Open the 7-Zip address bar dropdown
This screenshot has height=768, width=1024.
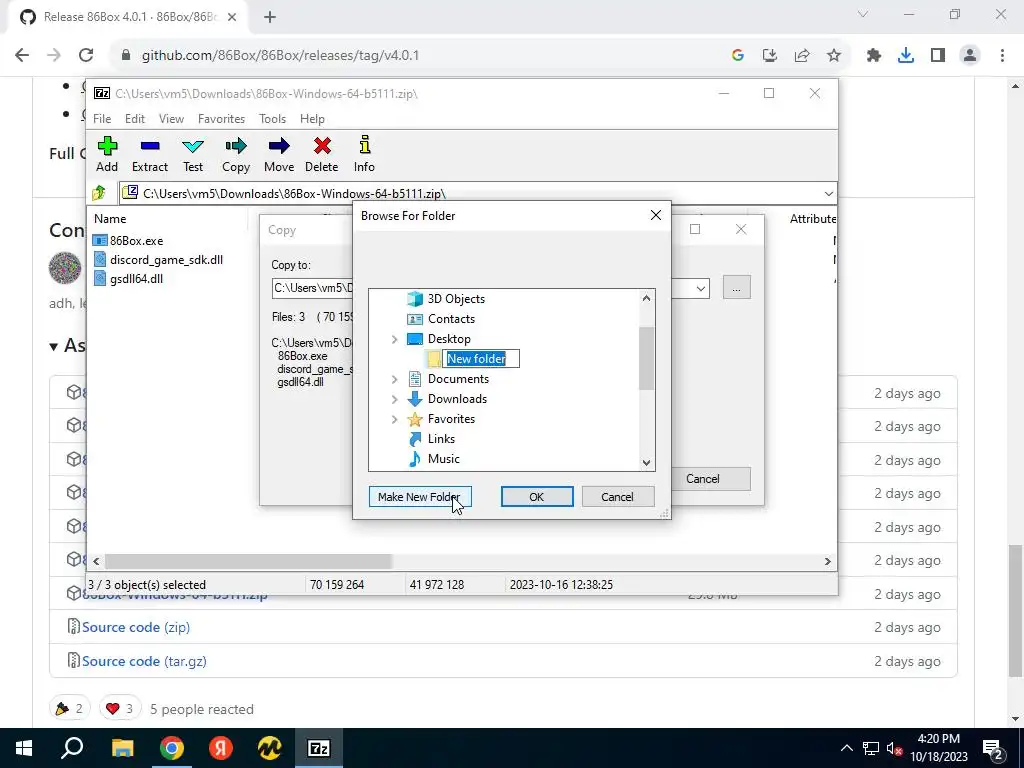(828, 194)
